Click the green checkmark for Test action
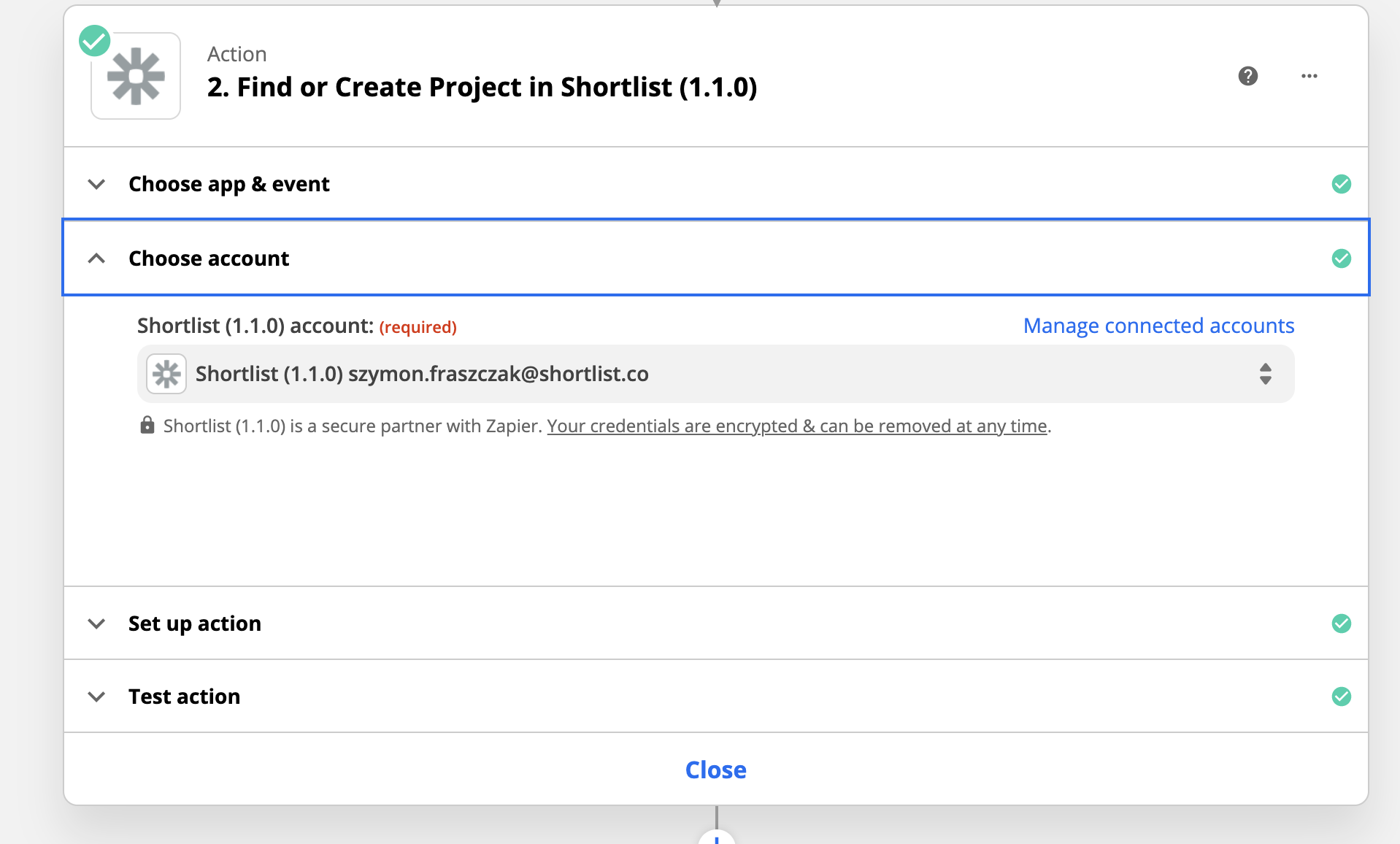 pyautogui.click(x=1342, y=697)
